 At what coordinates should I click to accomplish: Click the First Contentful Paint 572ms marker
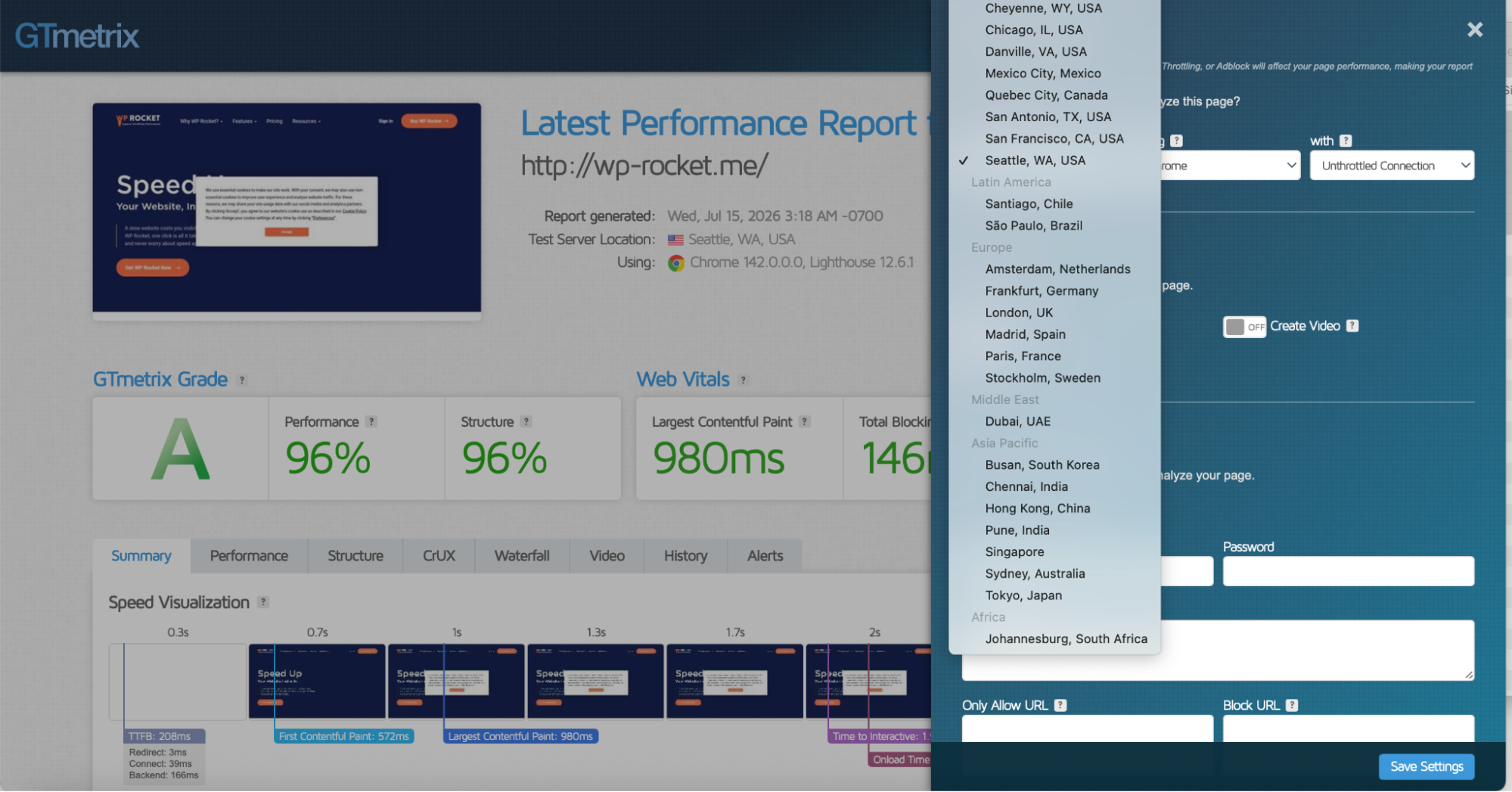[344, 736]
